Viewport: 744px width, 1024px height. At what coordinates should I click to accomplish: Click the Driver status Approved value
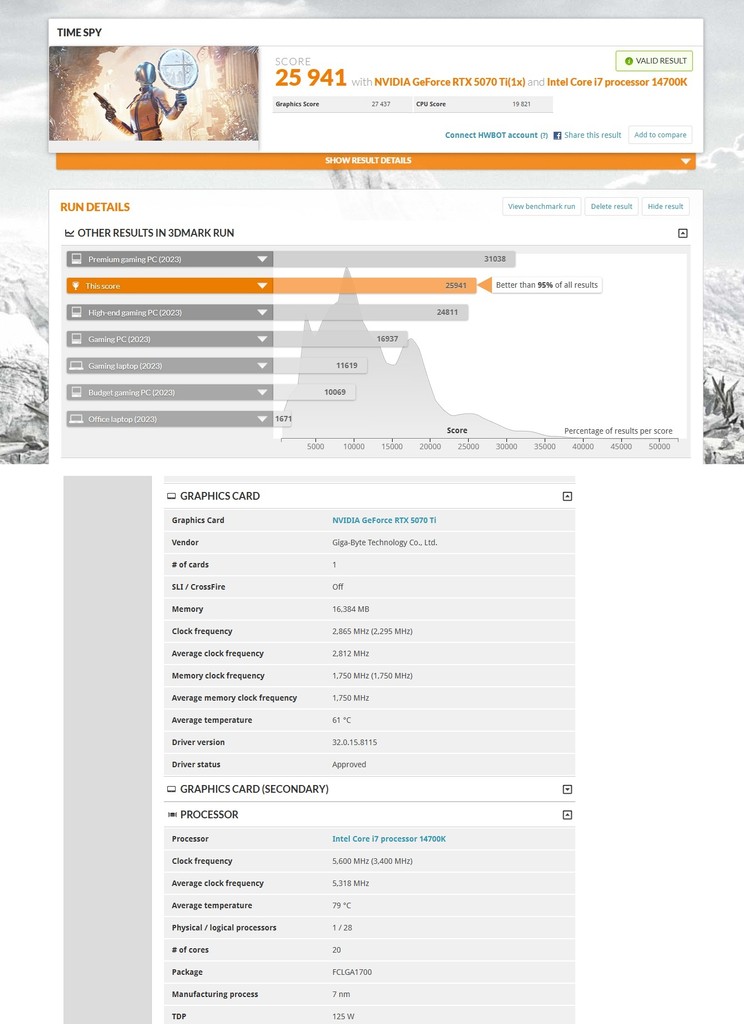[x=349, y=765]
